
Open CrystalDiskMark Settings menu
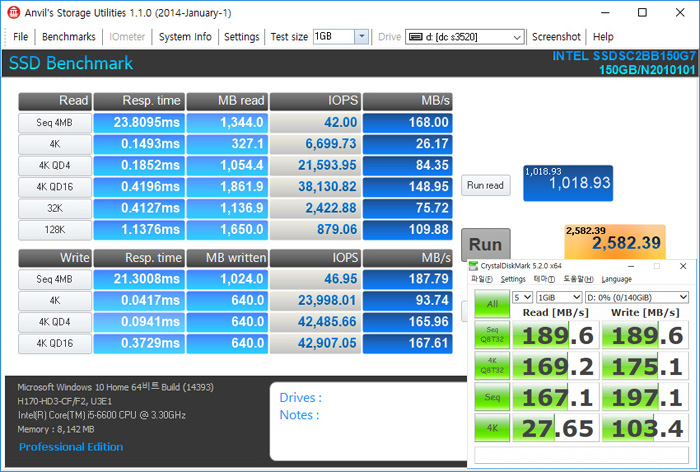point(513,279)
